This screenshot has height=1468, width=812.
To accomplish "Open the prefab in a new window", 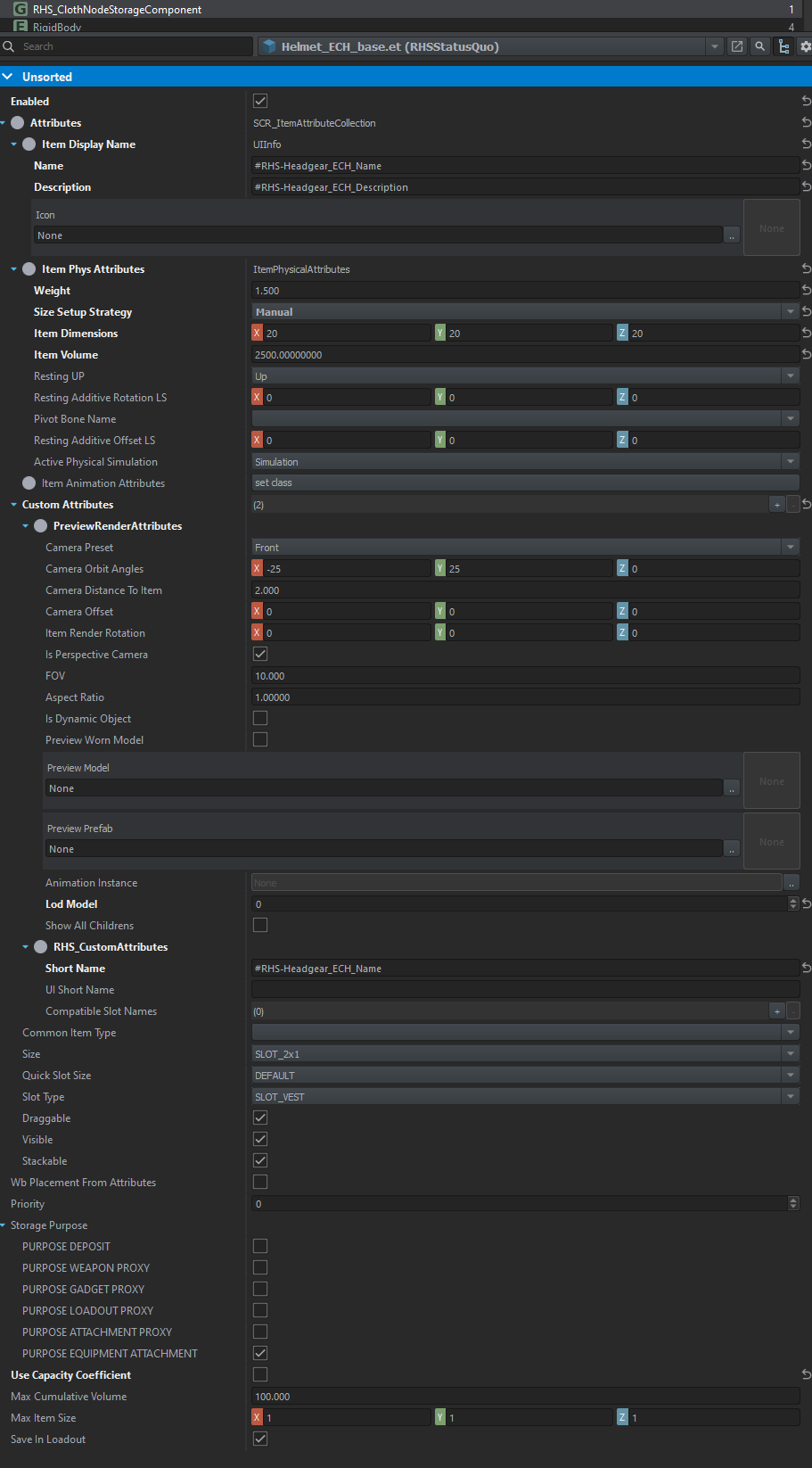I will [x=737, y=46].
